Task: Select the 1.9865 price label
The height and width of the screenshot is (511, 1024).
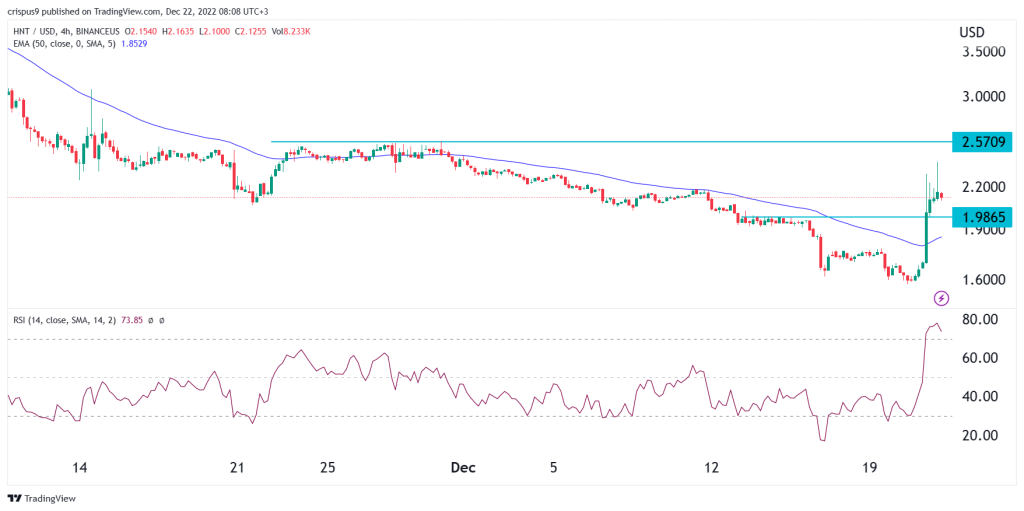Action: pos(982,217)
